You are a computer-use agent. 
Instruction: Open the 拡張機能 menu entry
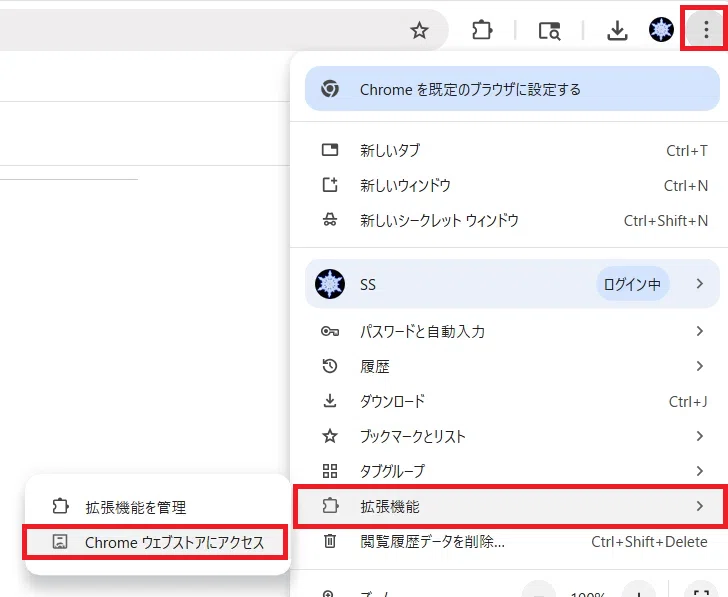point(511,506)
